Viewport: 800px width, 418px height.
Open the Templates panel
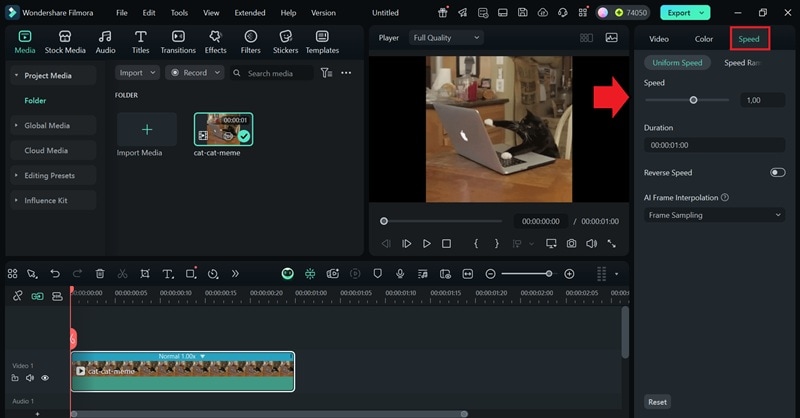coord(322,42)
